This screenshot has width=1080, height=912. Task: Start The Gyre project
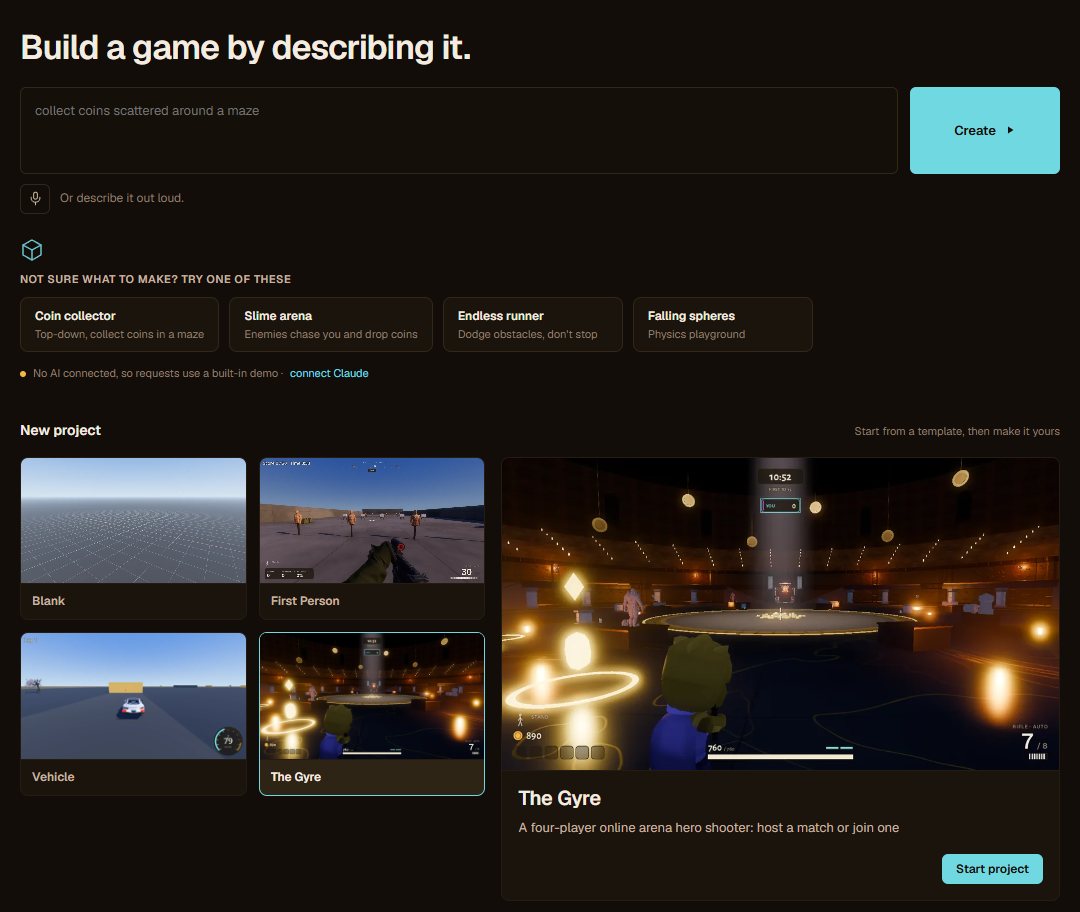[992, 869]
